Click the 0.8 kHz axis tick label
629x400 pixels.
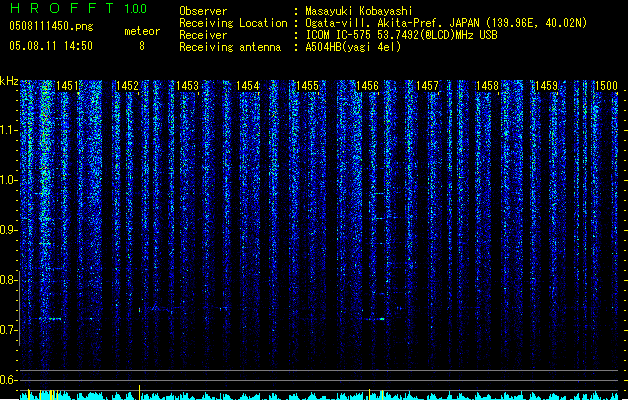pos(8,280)
